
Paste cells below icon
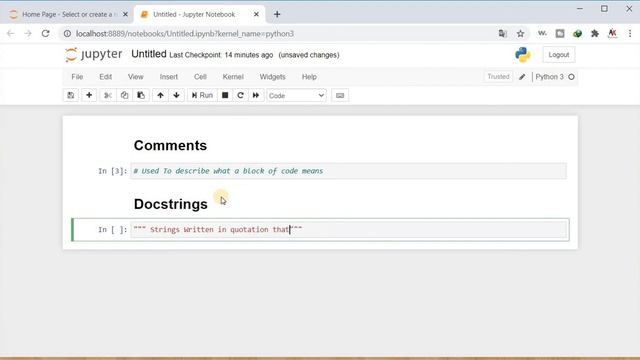tap(141, 96)
